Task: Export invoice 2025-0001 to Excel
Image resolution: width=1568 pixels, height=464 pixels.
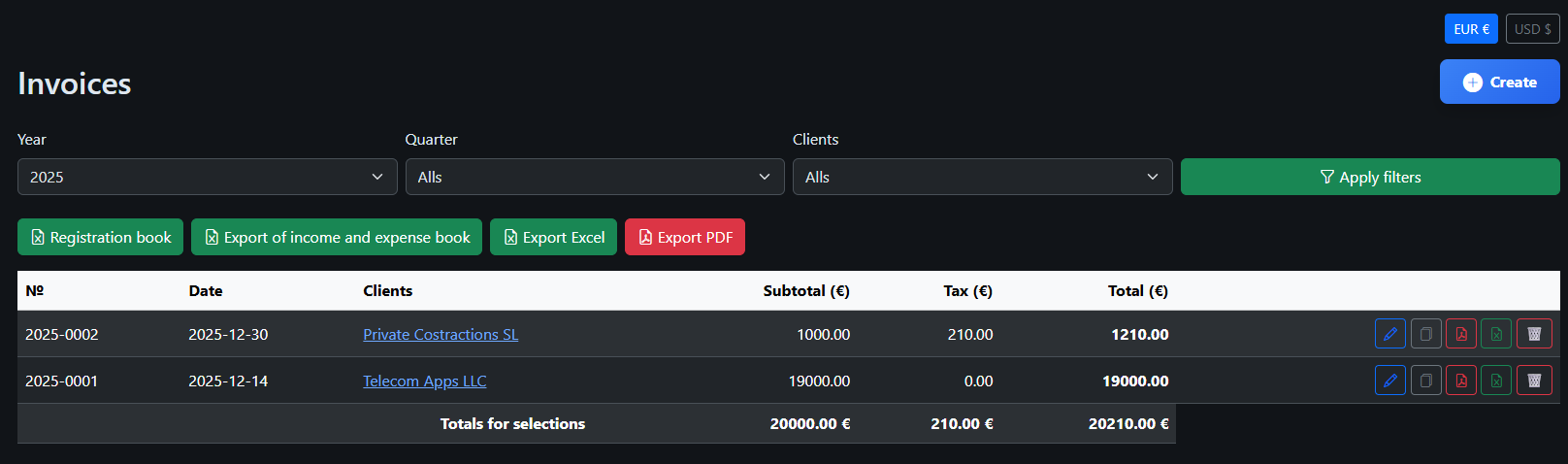Action: coord(1496,381)
